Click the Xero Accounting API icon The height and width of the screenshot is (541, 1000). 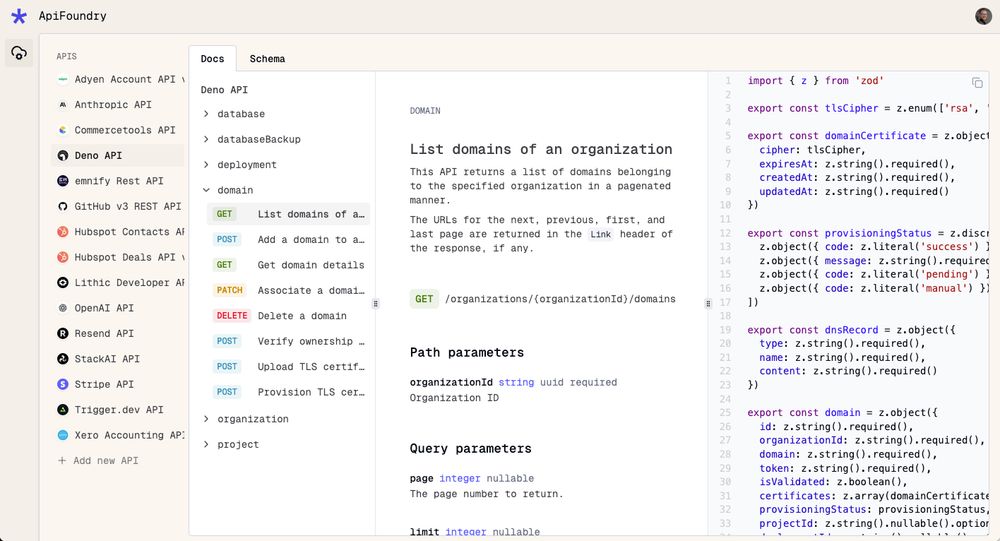[x=62, y=436]
